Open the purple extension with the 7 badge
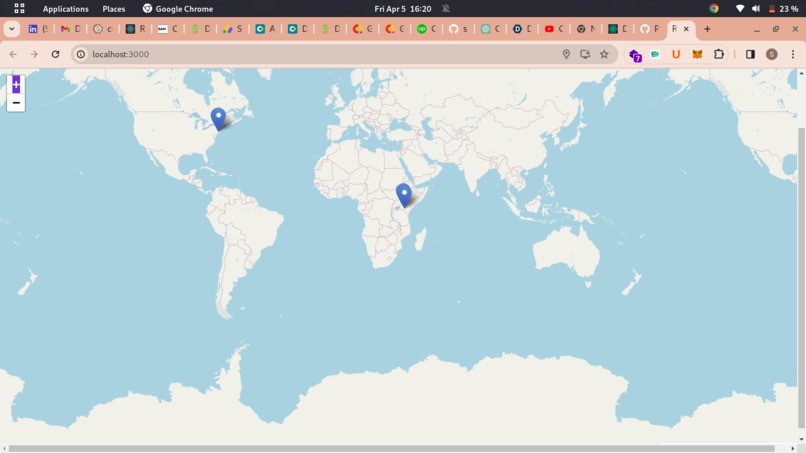Screen dimensions: 806x453 point(635,55)
